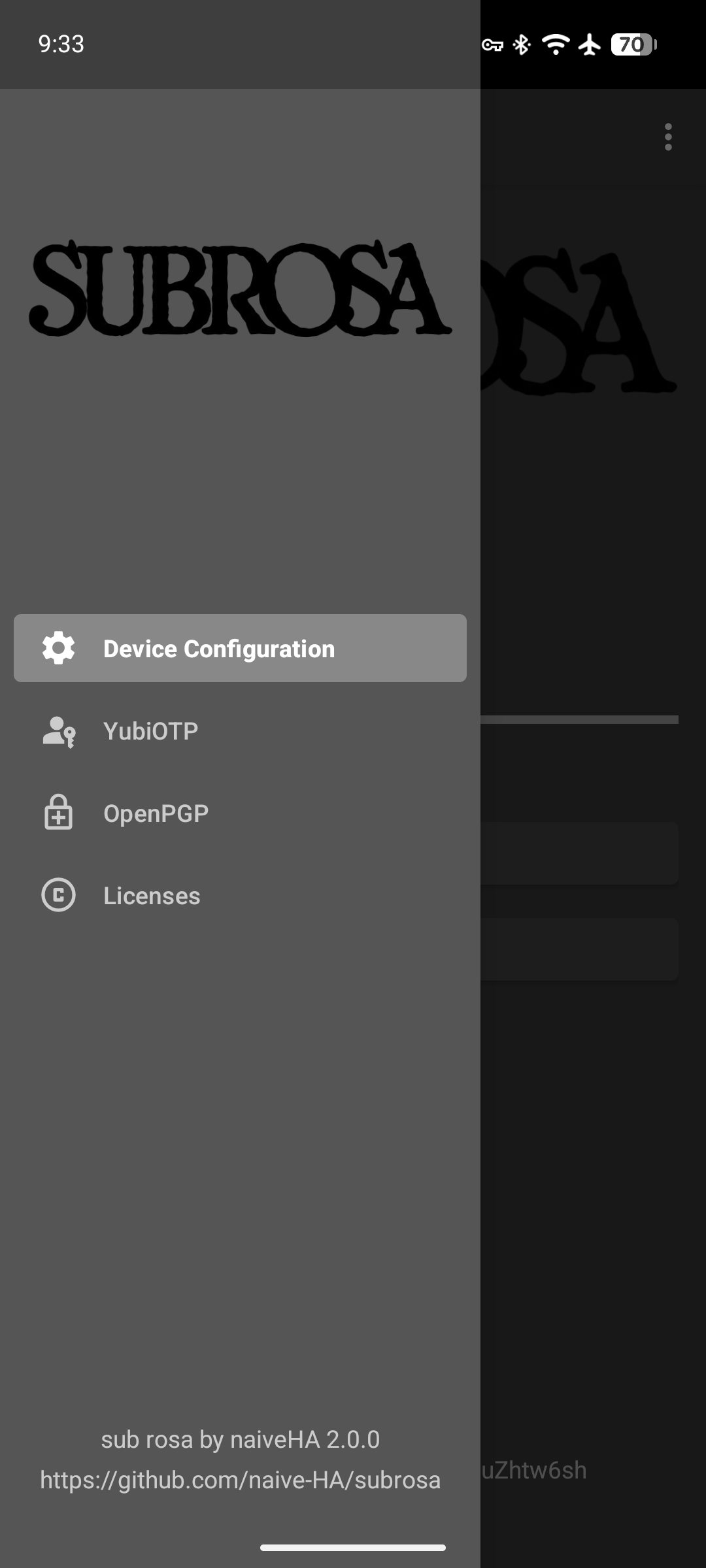This screenshot has width=706, height=1568.
Task: Tap the airplane mode status icon
Action: 590,44
